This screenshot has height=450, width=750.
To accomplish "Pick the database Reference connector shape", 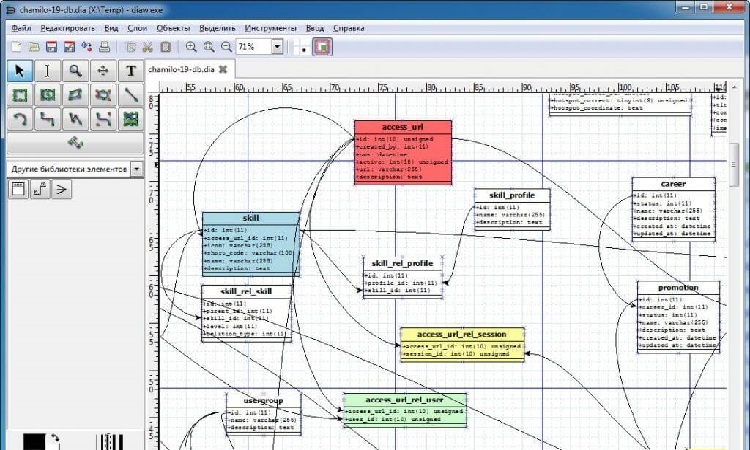I will (x=40, y=189).
